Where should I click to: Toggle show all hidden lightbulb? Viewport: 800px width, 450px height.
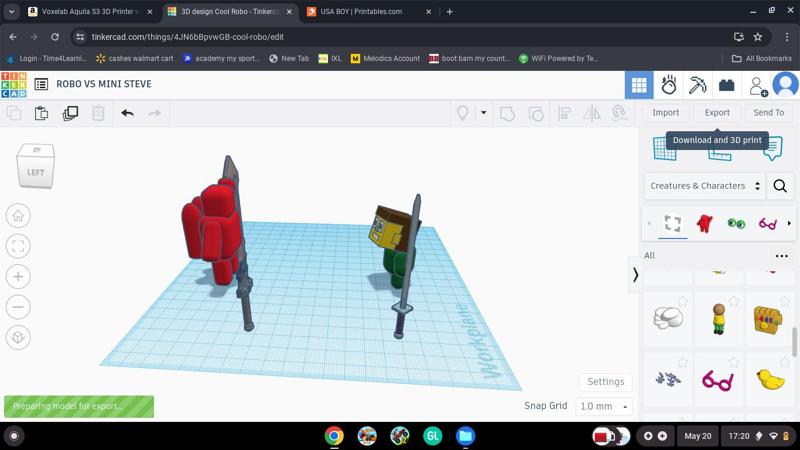[463, 113]
